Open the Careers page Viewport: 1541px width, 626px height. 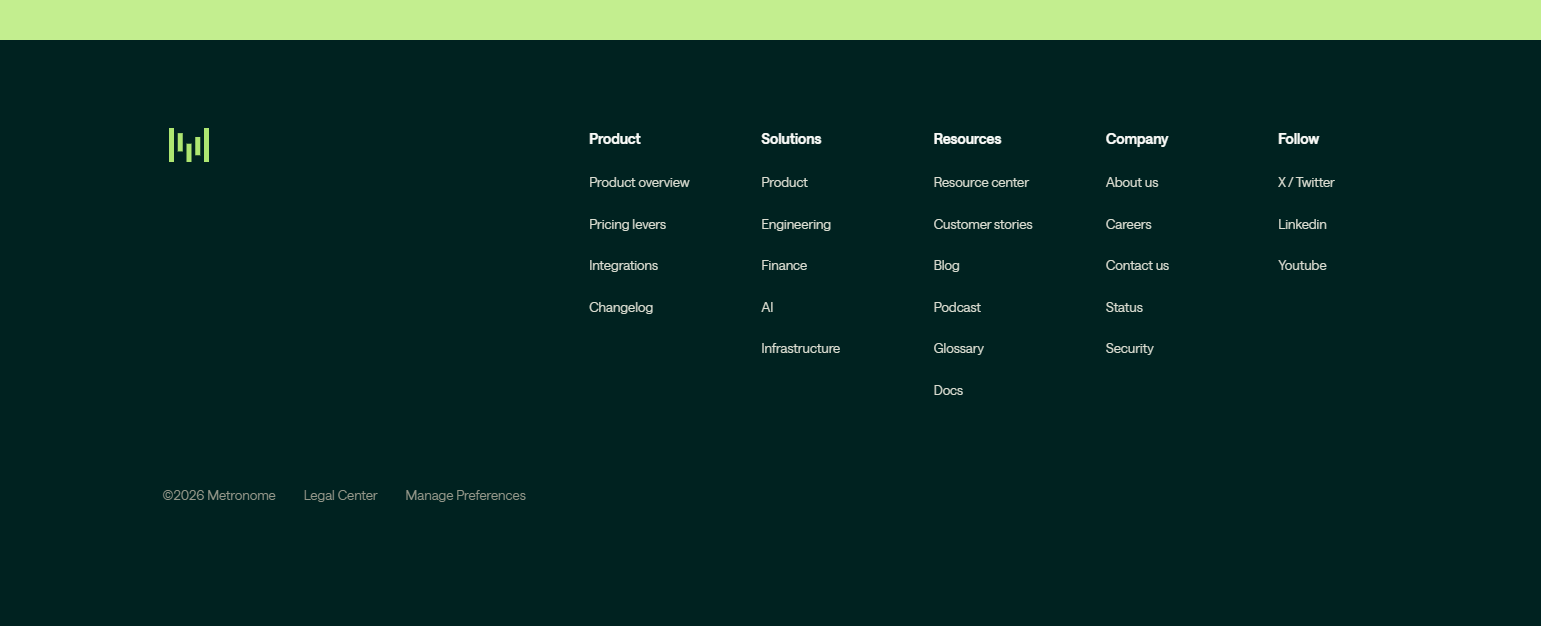pyautogui.click(x=1128, y=224)
